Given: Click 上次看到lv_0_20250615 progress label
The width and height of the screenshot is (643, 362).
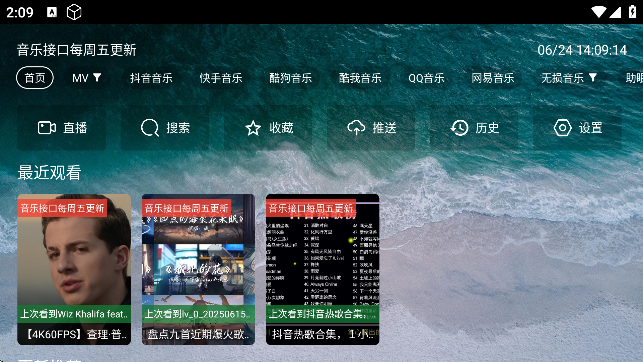Looking at the screenshot, I should pos(198,314).
